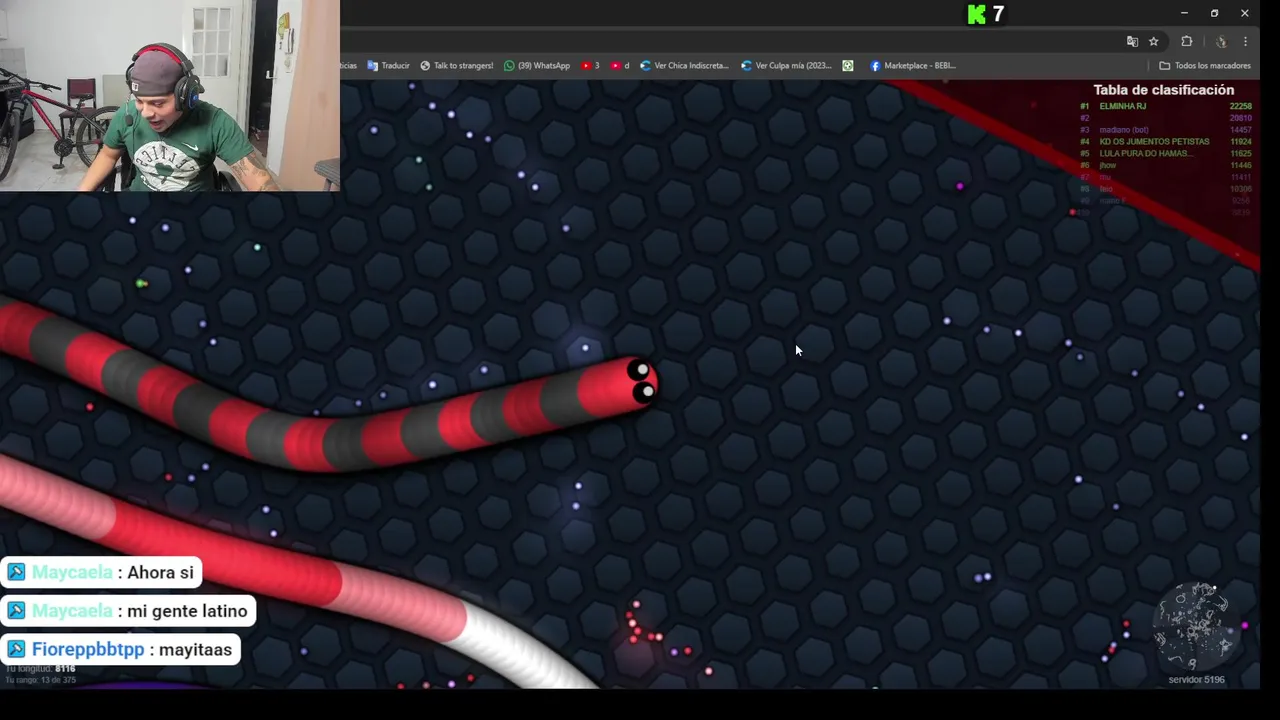Image resolution: width=1280 pixels, height=720 pixels.
Task: Open the green square icon bookmark
Action: coord(848,66)
